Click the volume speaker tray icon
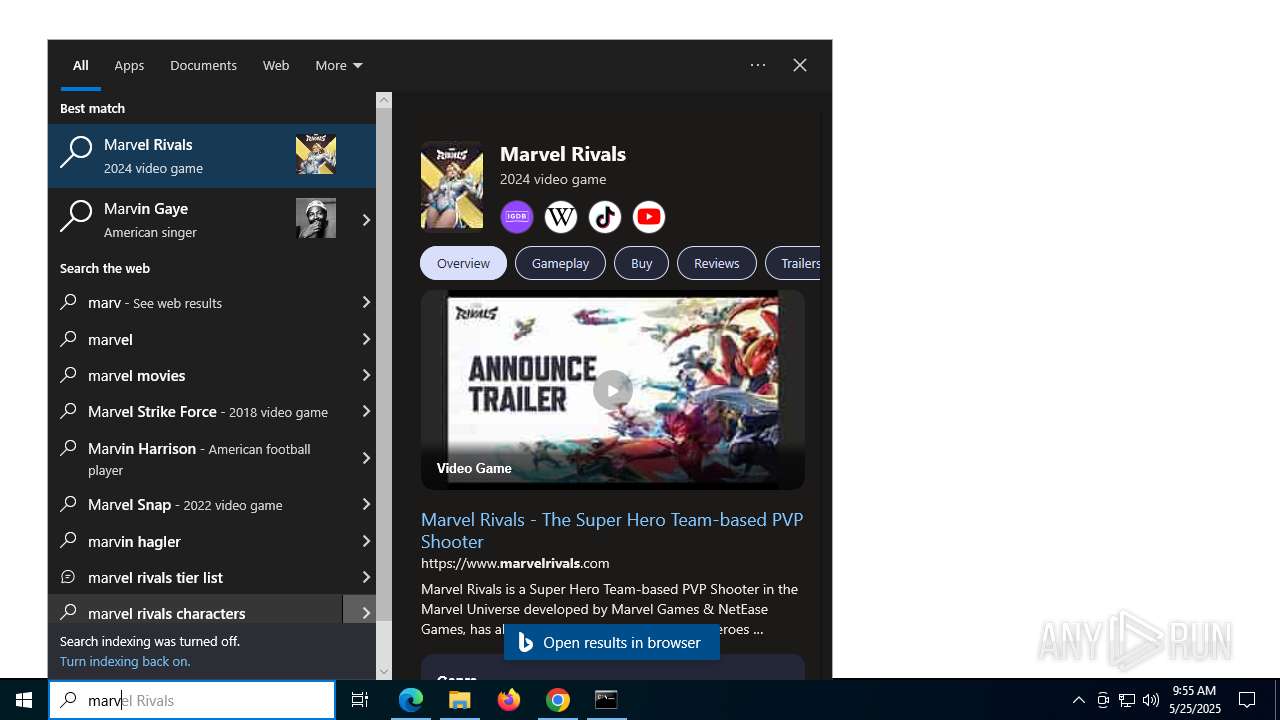The image size is (1280, 720). click(1151, 700)
